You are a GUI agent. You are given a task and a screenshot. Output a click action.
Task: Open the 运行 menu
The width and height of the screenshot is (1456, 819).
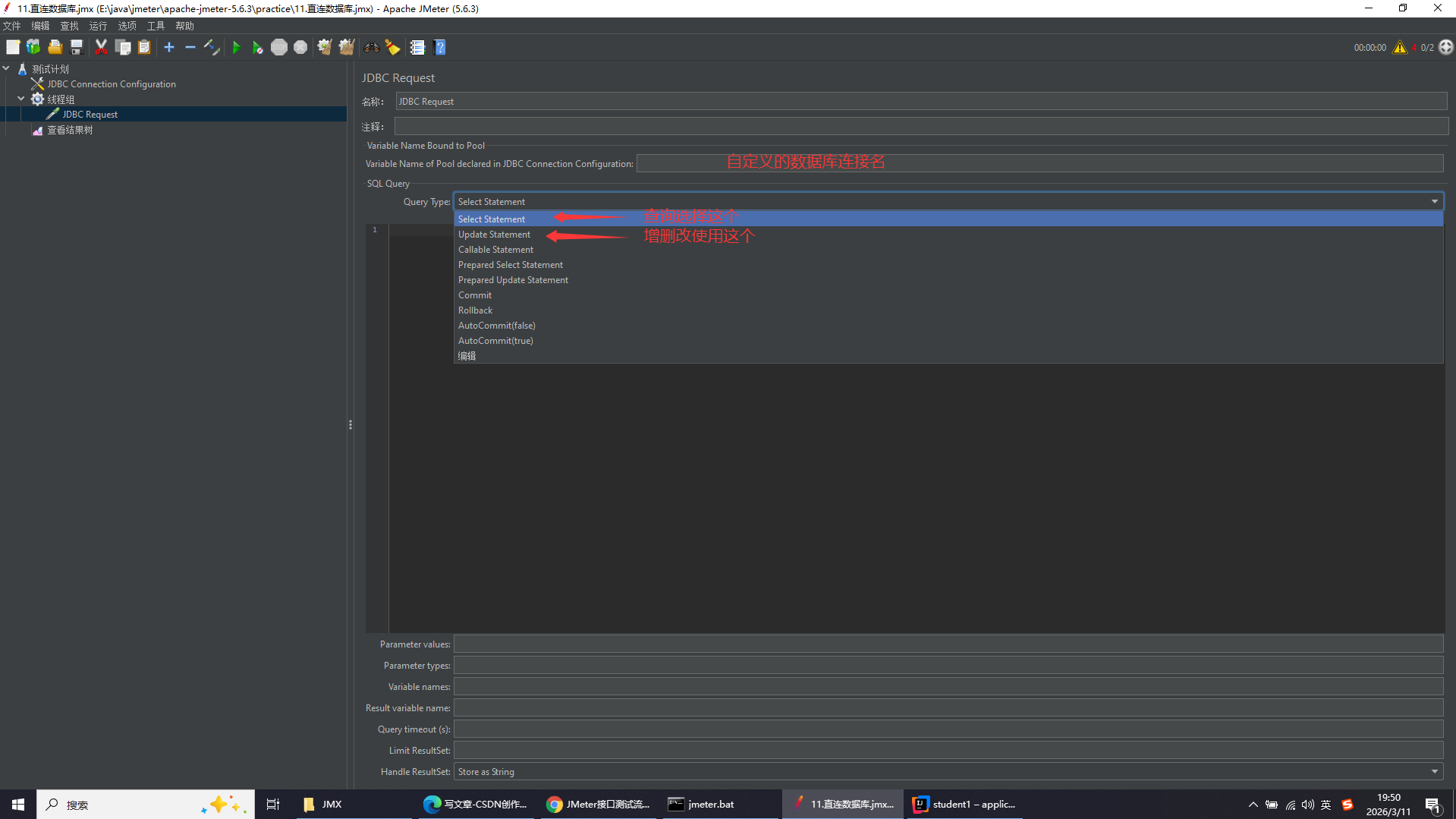tap(98, 26)
